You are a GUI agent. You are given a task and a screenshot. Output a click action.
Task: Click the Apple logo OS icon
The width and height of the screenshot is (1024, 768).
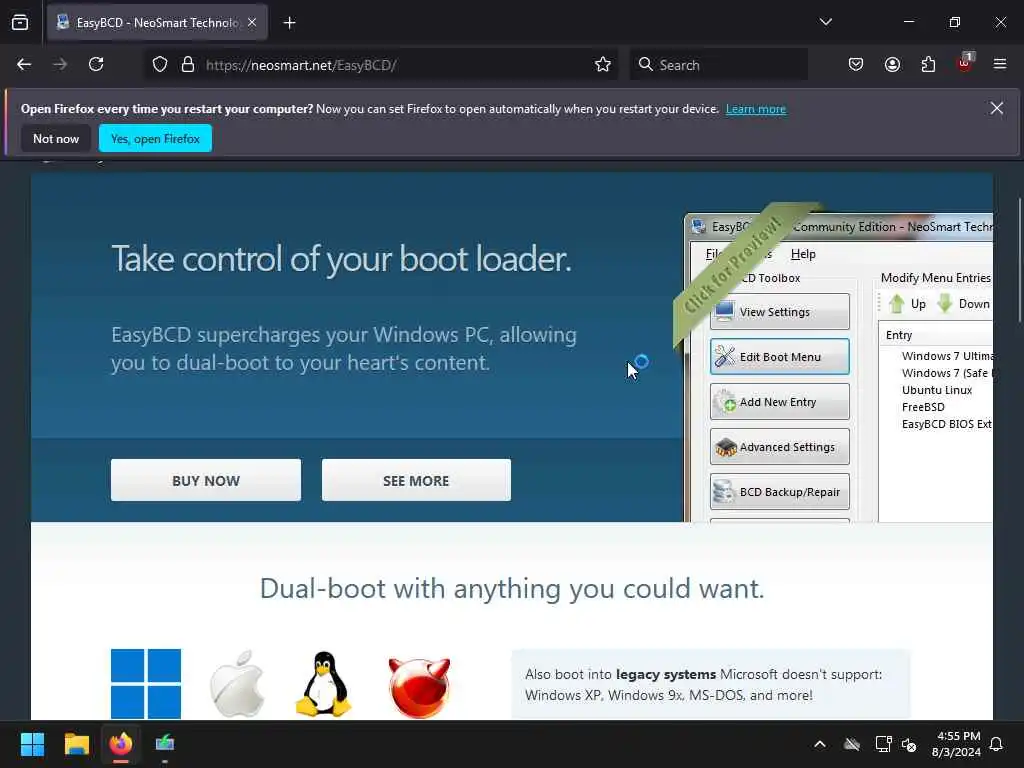click(x=236, y=683)
